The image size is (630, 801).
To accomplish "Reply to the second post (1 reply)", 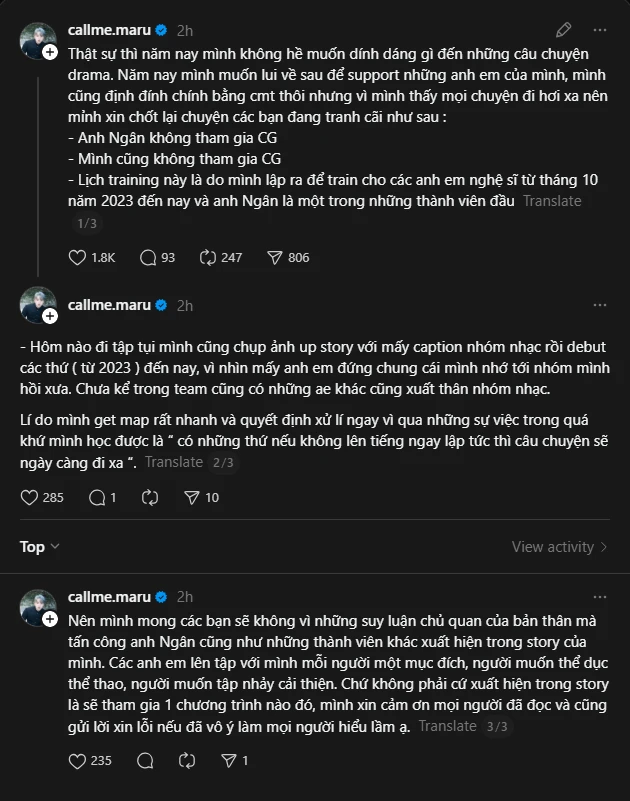I will 97,497.
